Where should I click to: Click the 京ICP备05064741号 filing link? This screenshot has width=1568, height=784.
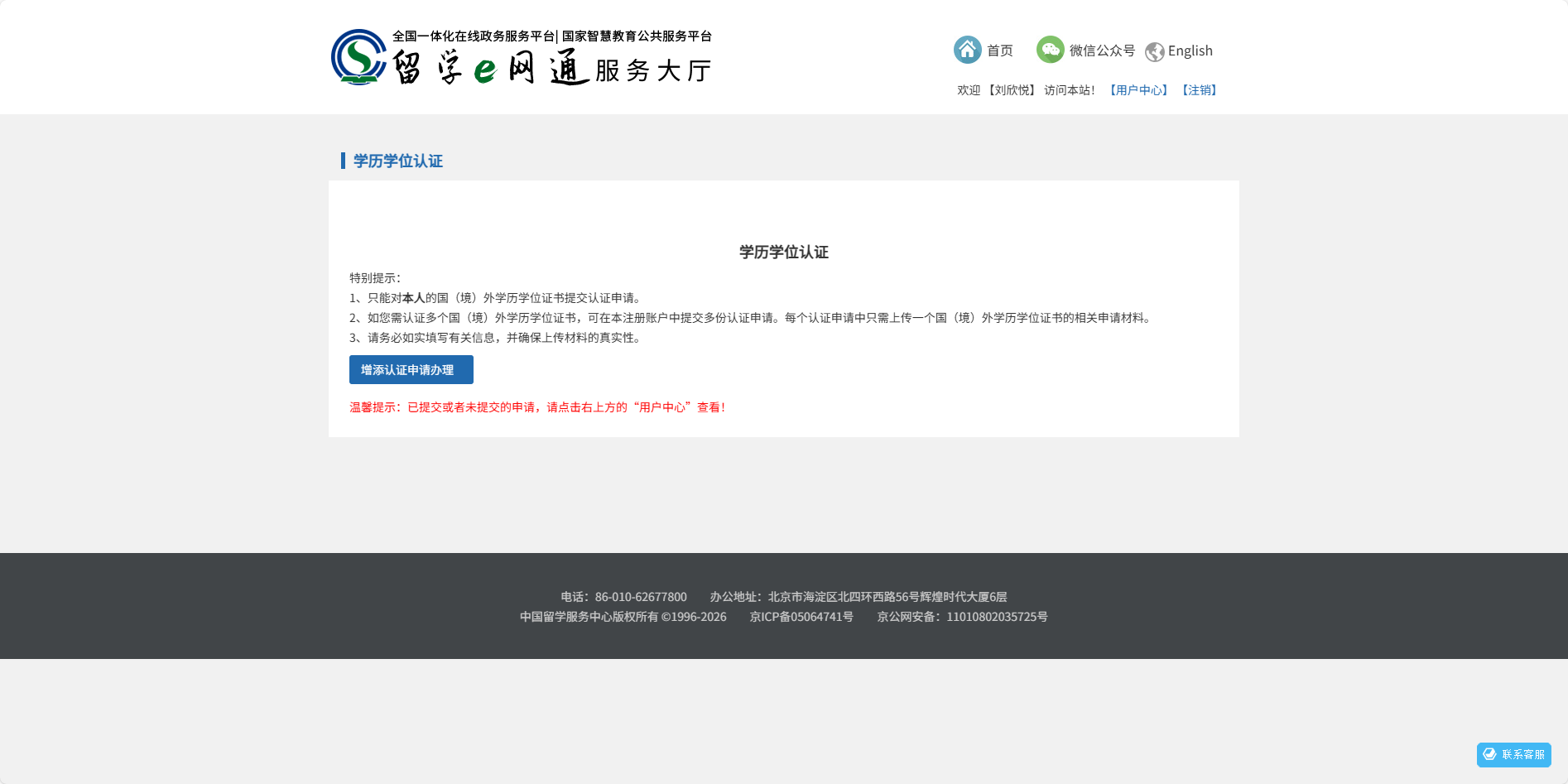point(801,617)
